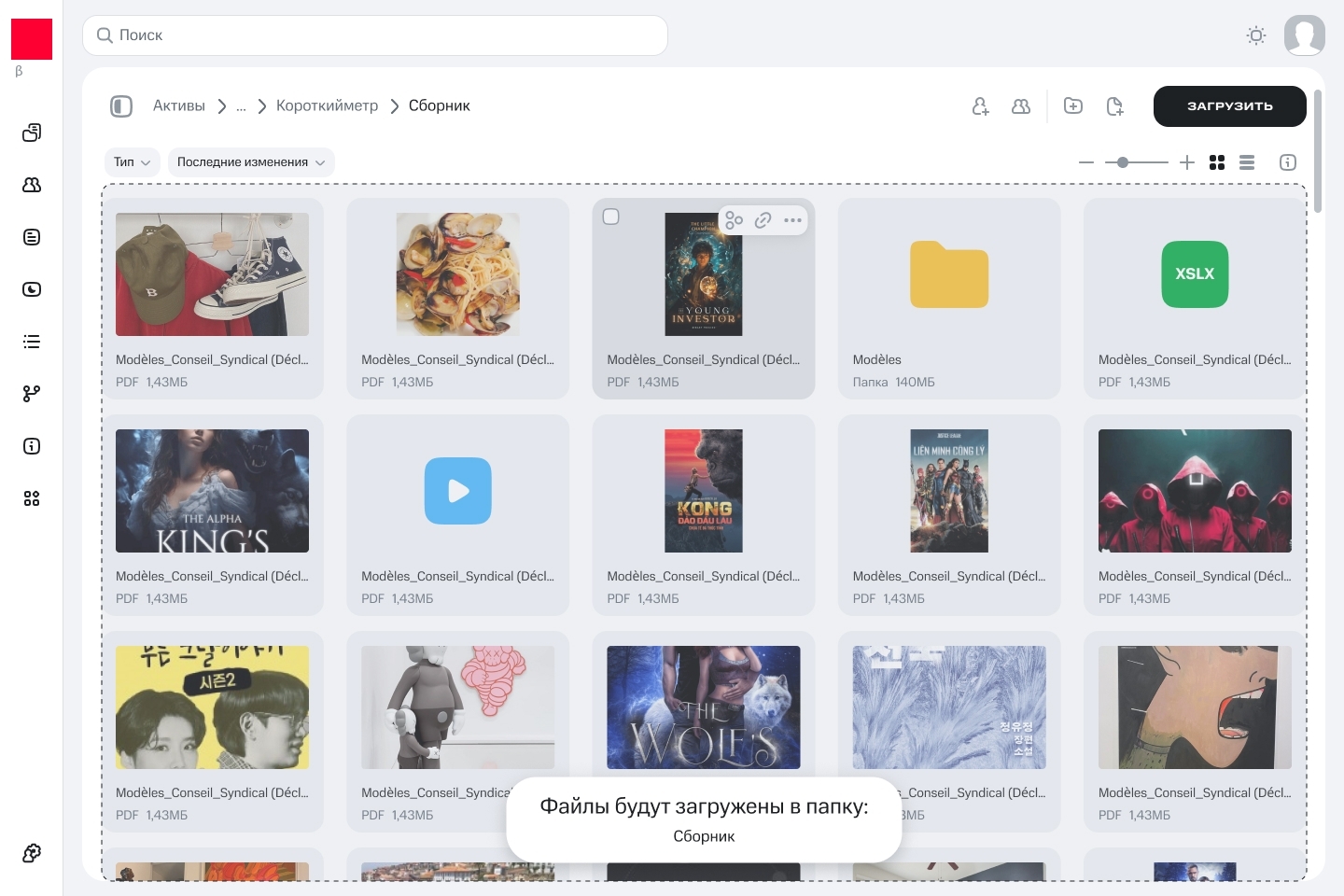Open the info panel icon at right

point(1288,162)
